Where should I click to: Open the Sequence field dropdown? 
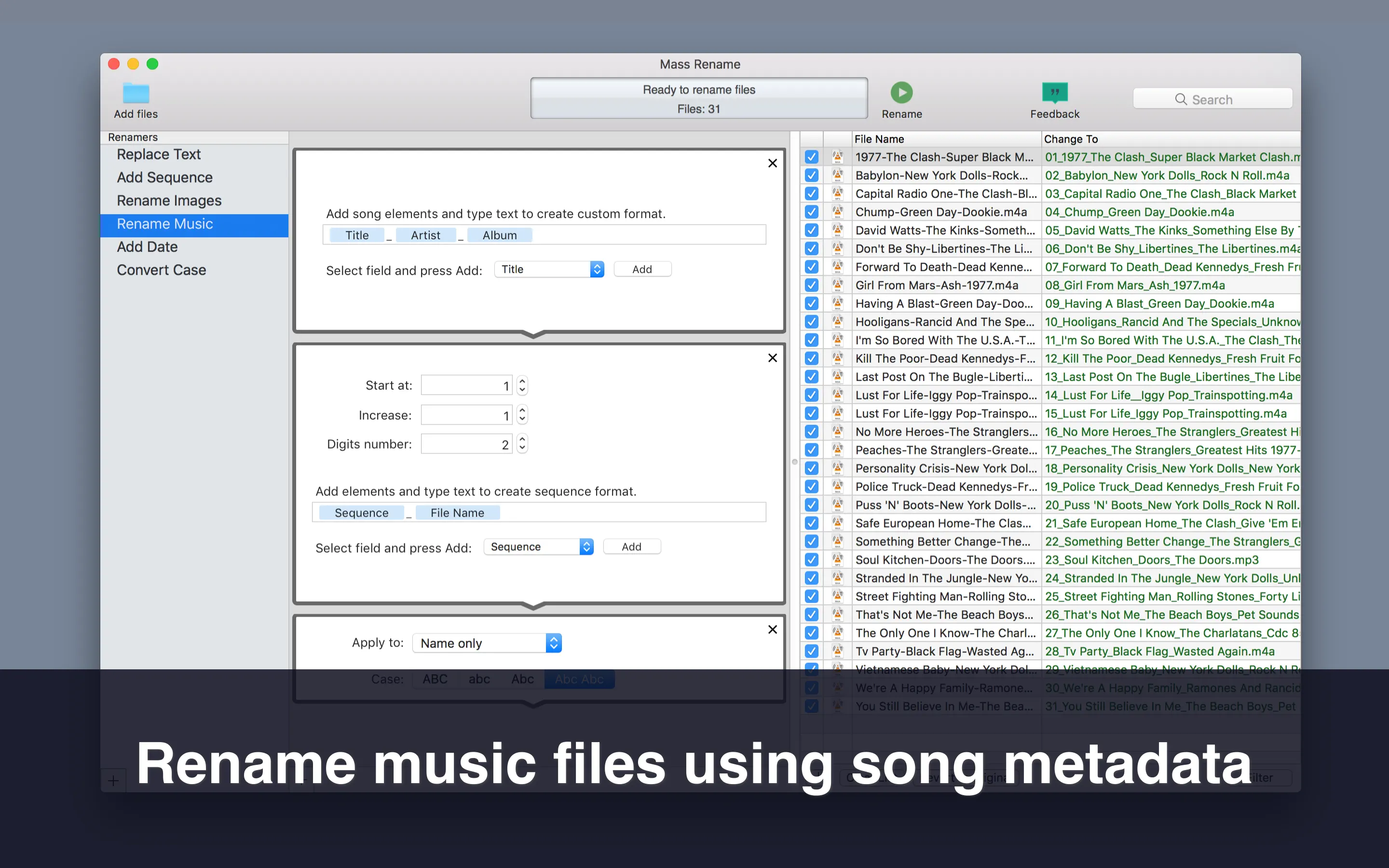pyautogui.click(x=538, y=546)
